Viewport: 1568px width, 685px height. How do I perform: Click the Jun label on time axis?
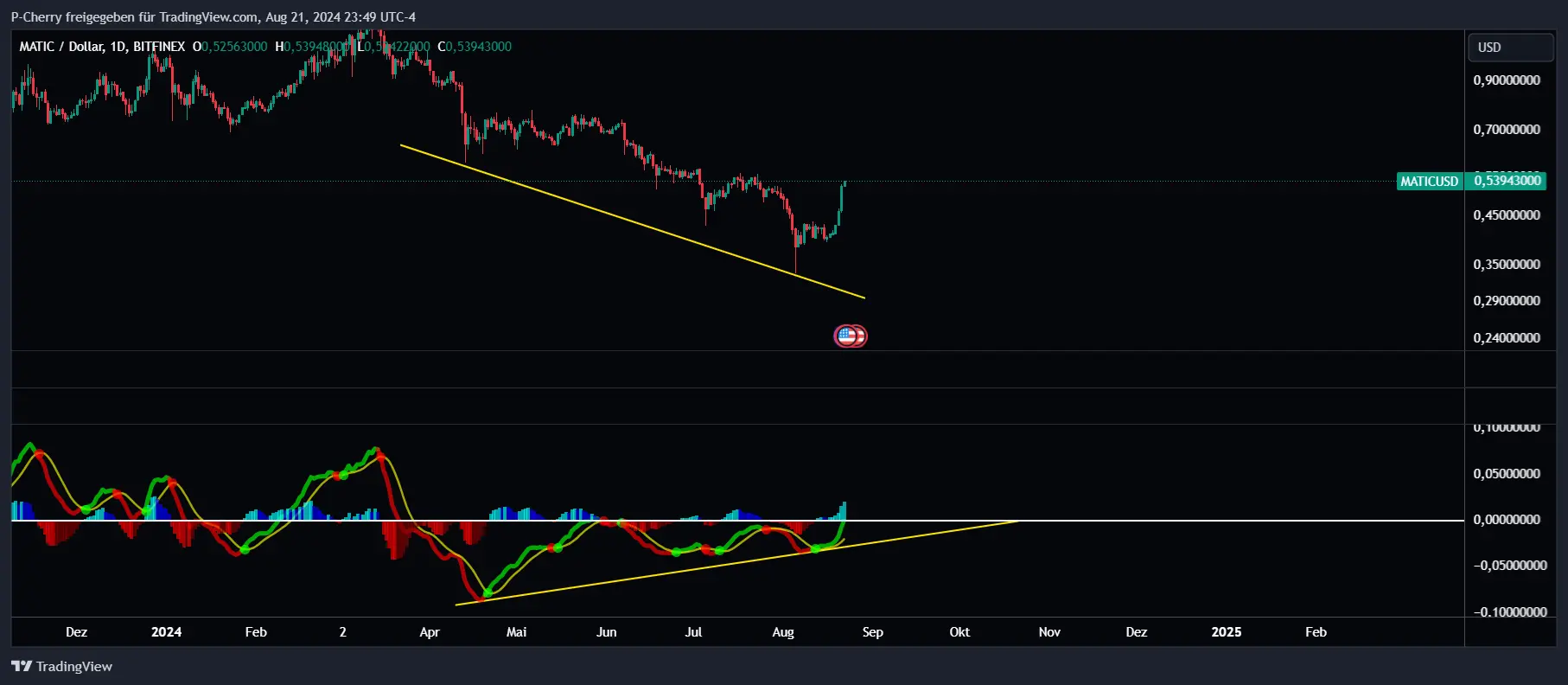[607, 631]
